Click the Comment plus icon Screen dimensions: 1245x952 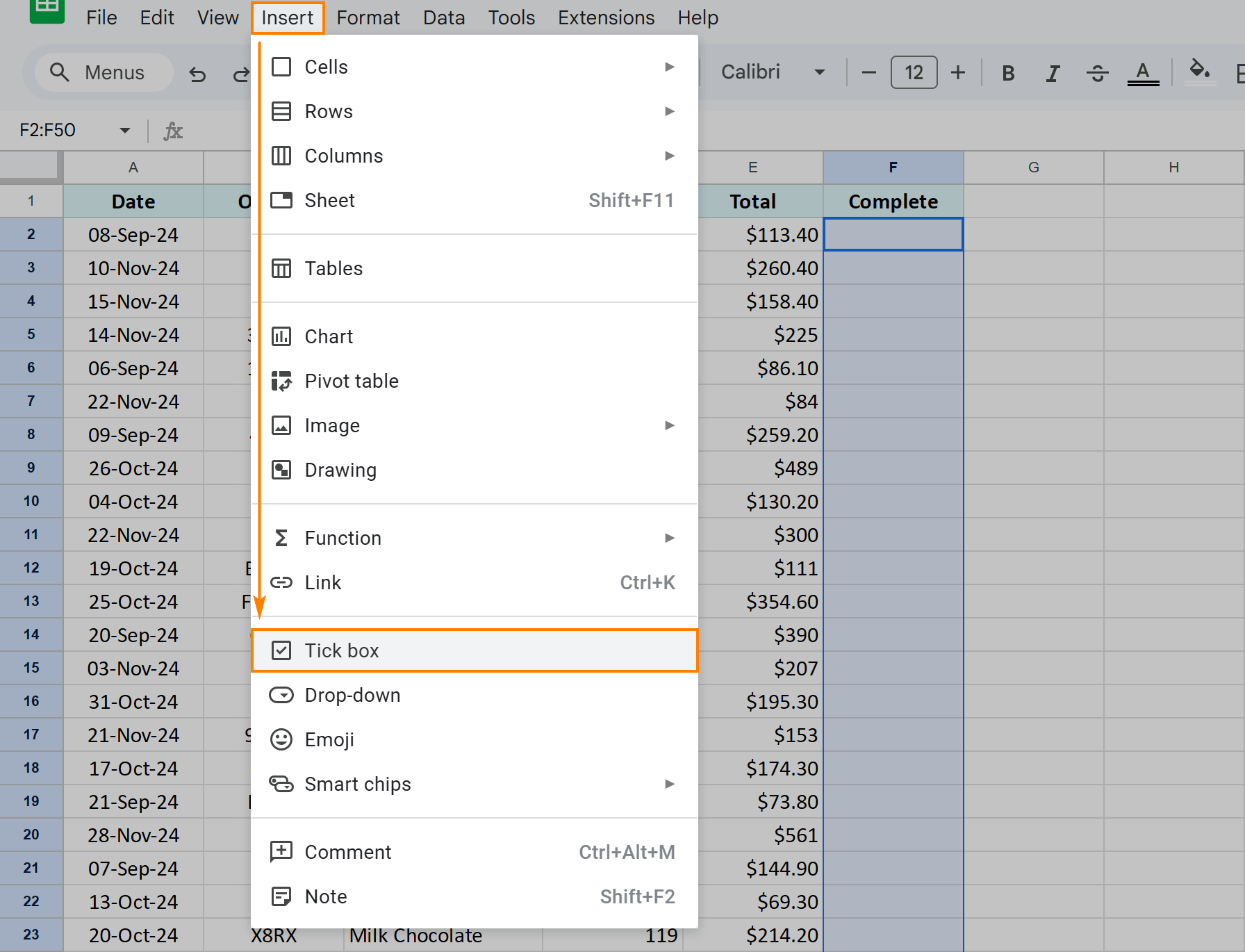tap(281, 852)
